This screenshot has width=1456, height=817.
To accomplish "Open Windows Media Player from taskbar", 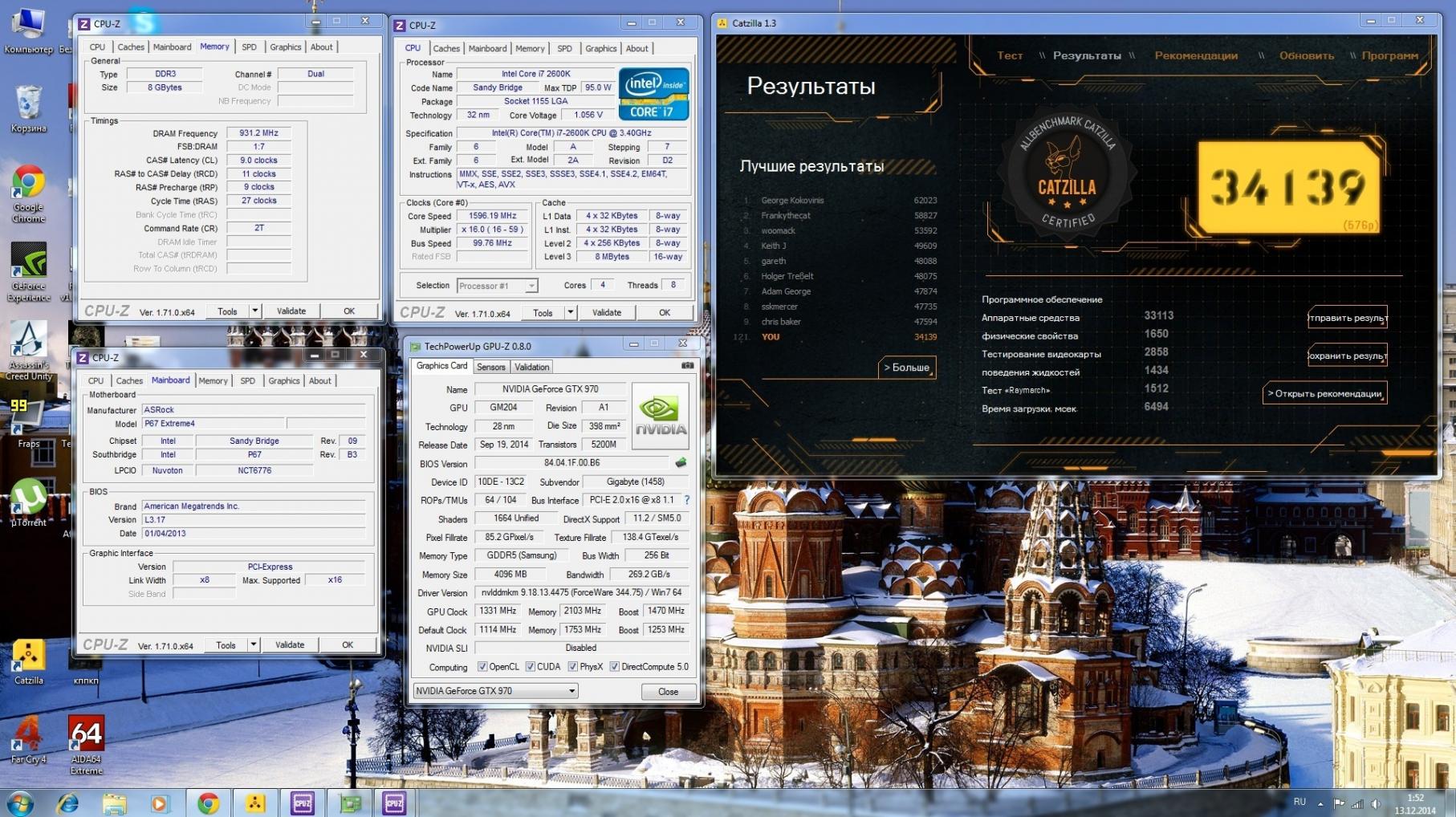I will point(160,803).
